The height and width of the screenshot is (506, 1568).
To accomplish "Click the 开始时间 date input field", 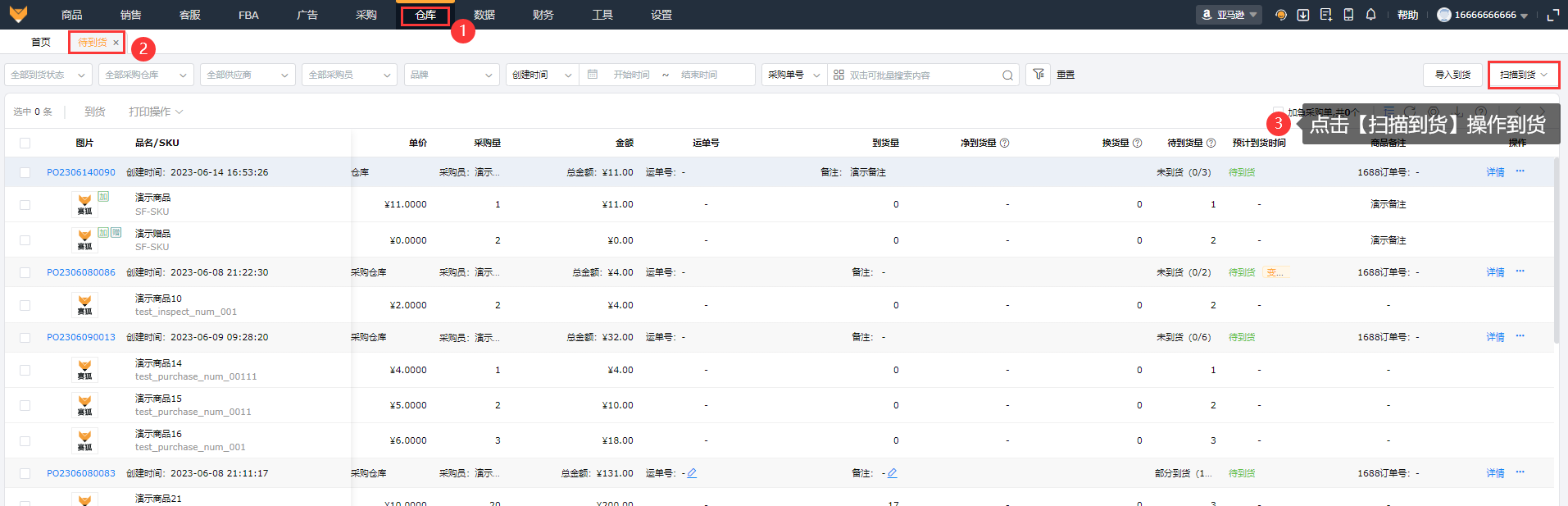I will [x=631, y=75].
